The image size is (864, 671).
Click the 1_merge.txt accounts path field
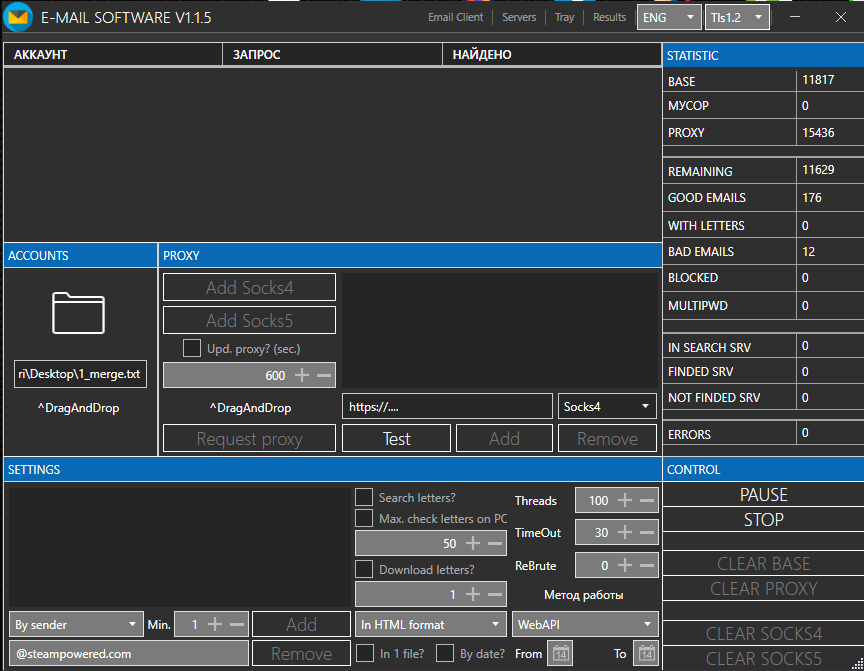(80, 374)
